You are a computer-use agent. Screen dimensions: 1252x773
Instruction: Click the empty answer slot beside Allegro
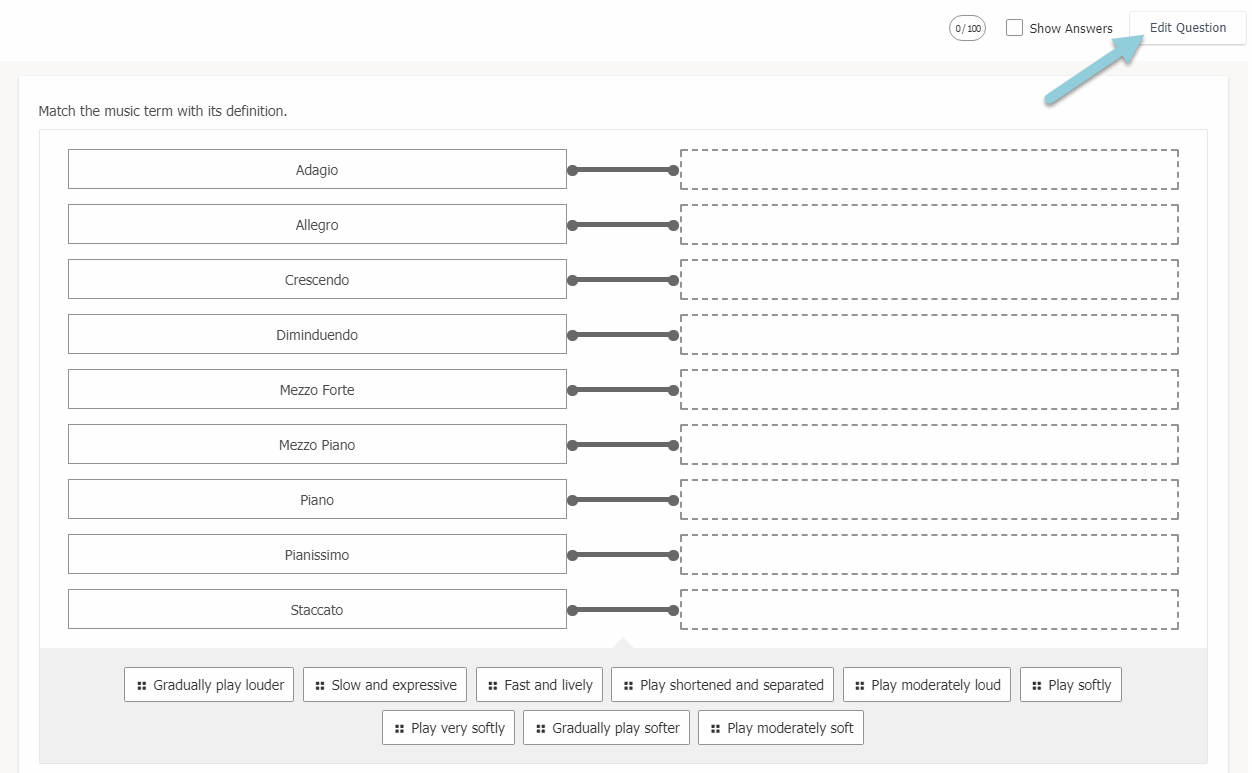pyautogui.click(x=929, y=225)
